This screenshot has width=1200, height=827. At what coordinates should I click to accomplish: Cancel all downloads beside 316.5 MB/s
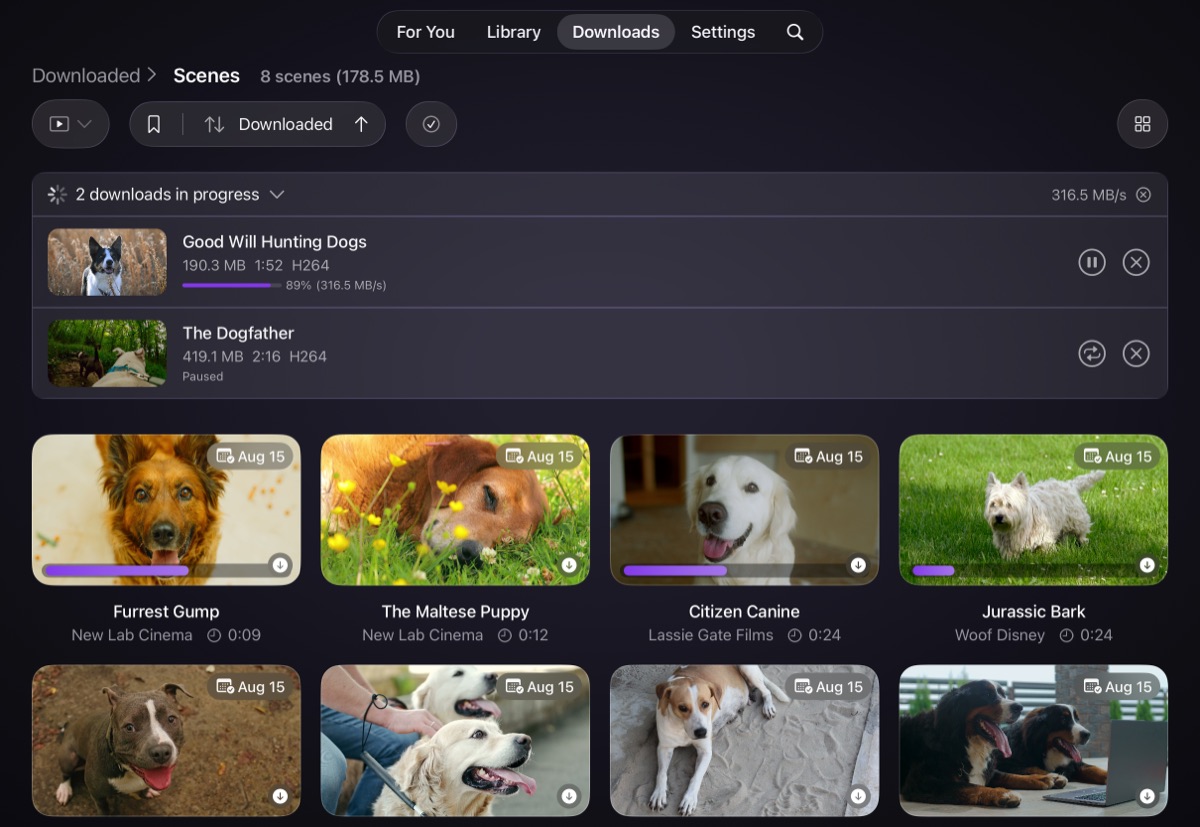point(1143,194)
